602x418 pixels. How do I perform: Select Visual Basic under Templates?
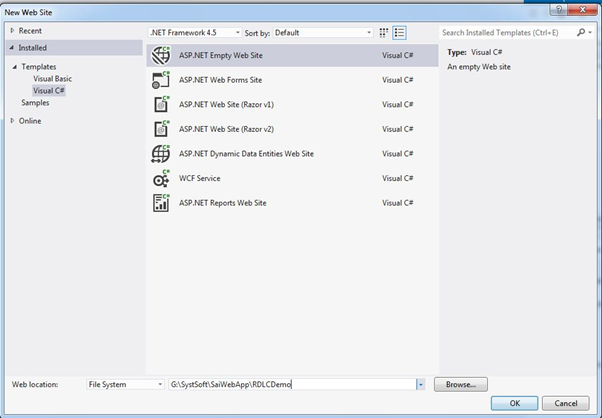(x=52, y=79)
